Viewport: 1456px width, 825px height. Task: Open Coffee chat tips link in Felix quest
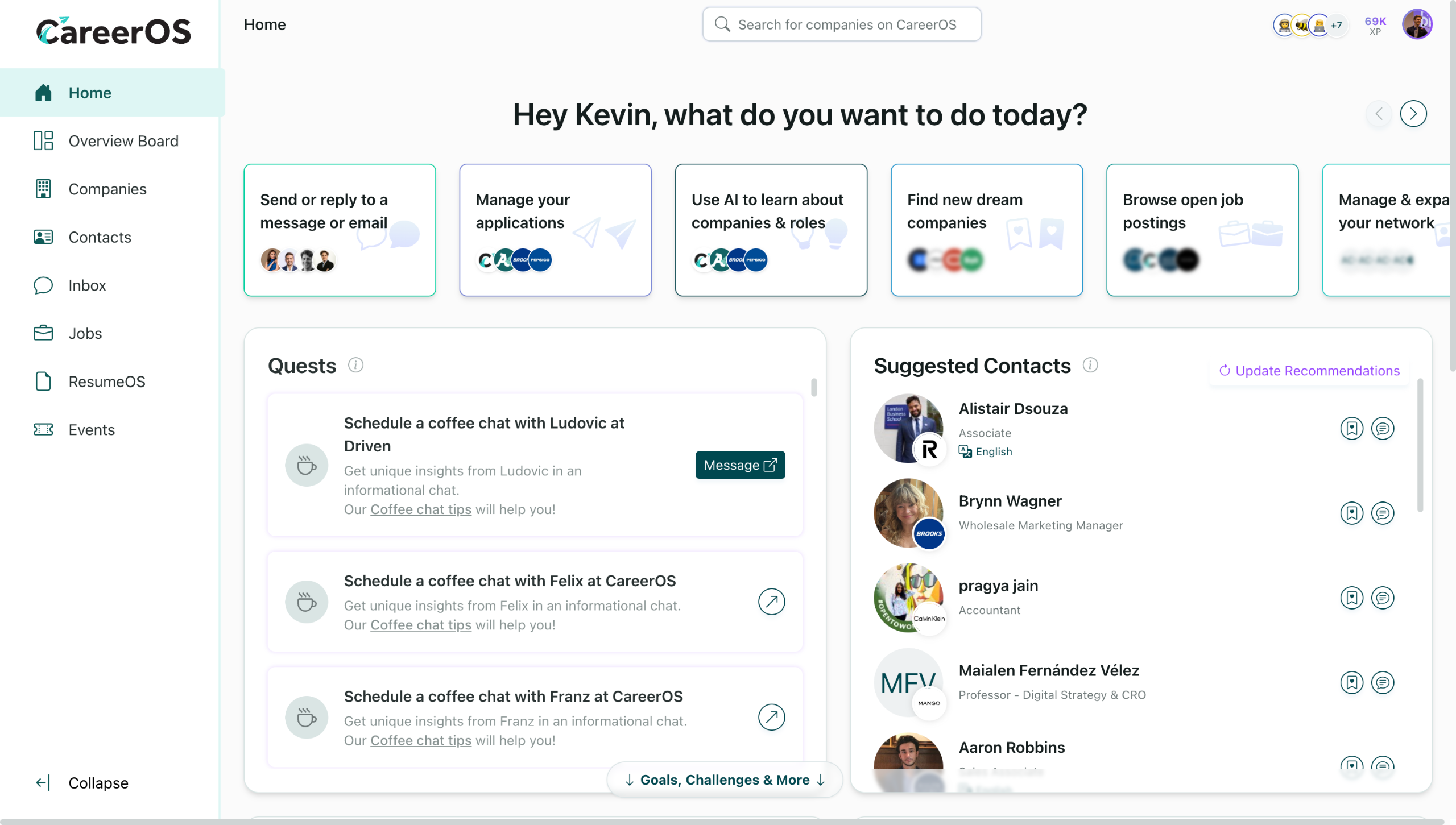click(x=420, y=625)
